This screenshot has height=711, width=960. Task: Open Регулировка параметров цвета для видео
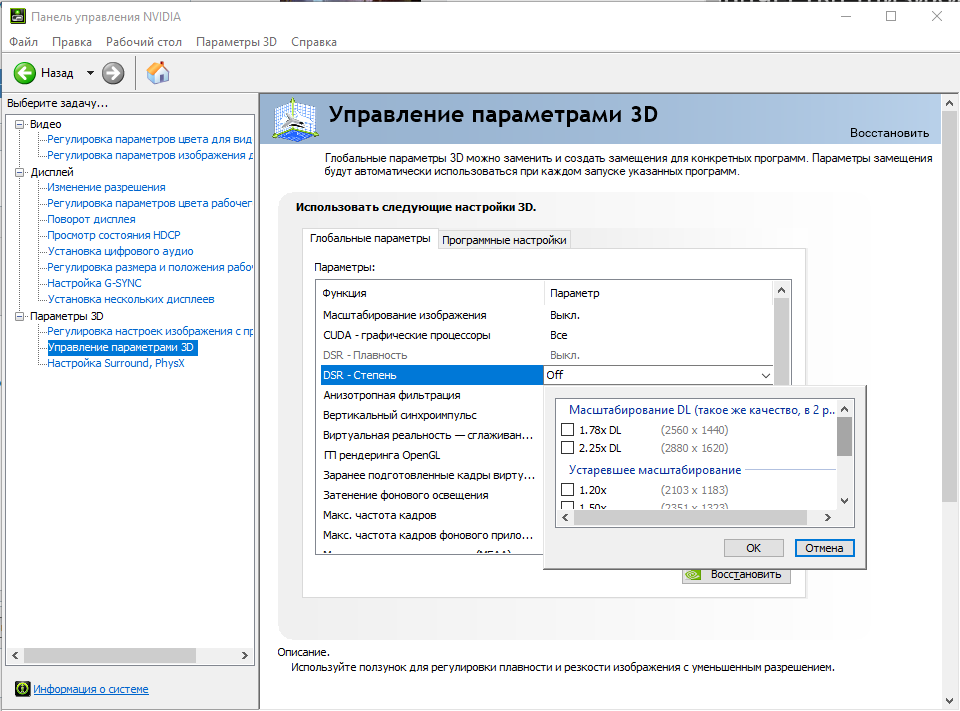[x=149, y=140]
